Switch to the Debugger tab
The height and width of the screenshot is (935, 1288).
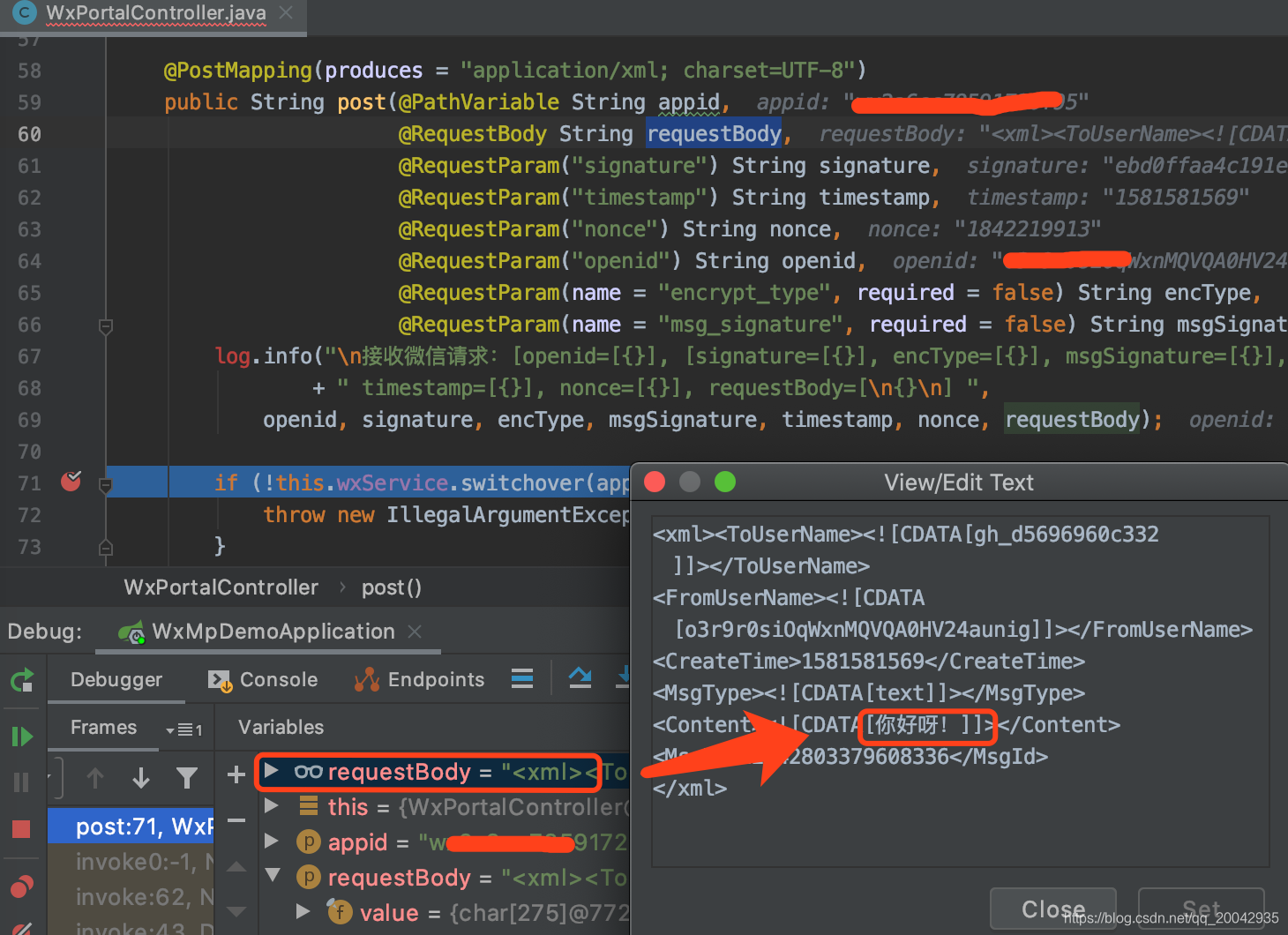[116, 679]
